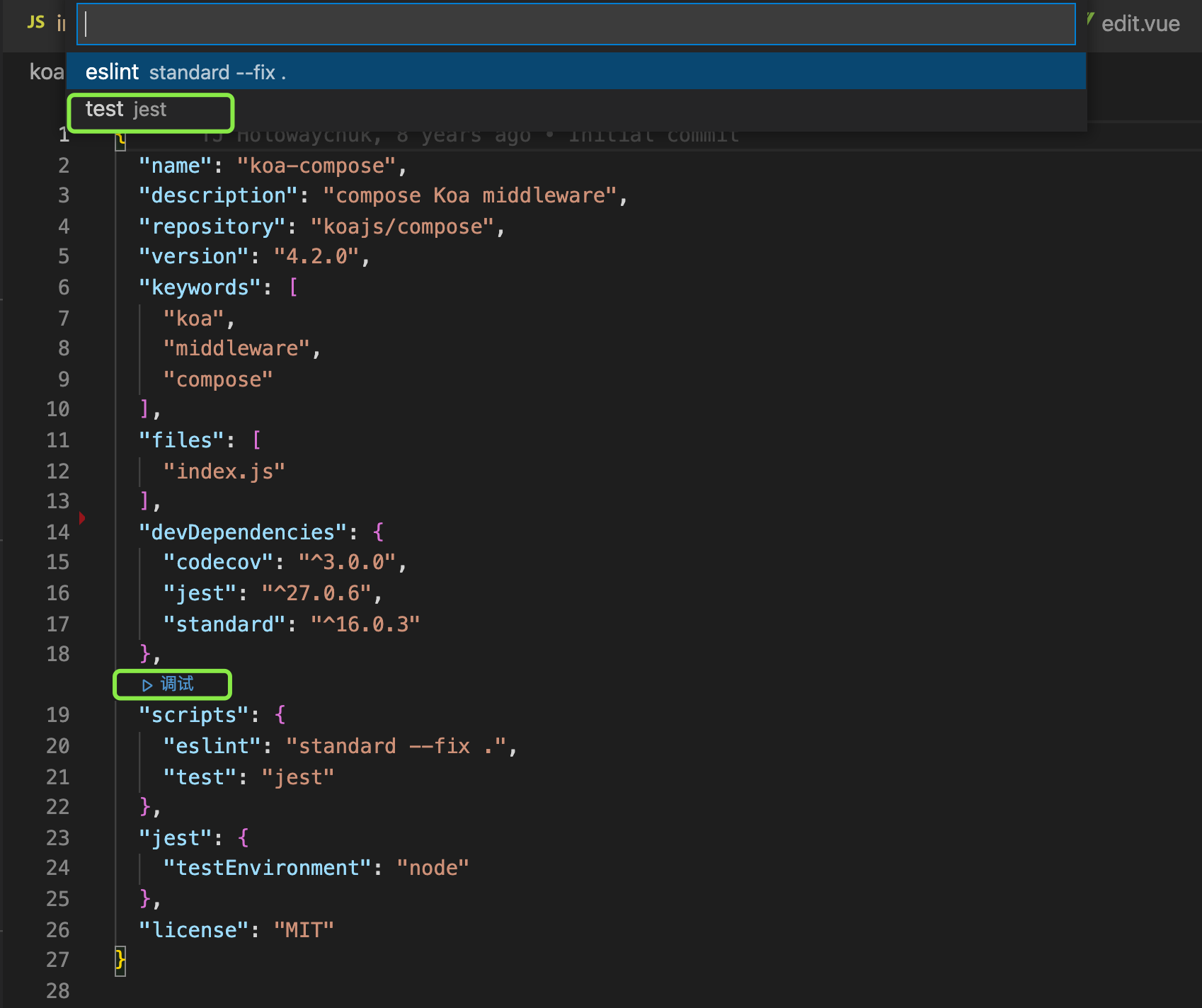1202x1008 pixels.
Task: Click the "middleware" keyword string
Action: (236, 348)
